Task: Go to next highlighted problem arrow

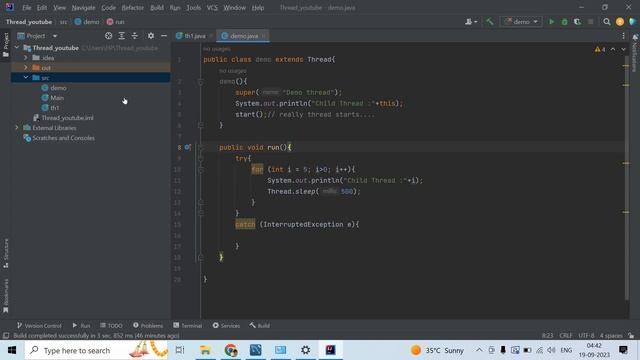Action: [x=623, y=49]
